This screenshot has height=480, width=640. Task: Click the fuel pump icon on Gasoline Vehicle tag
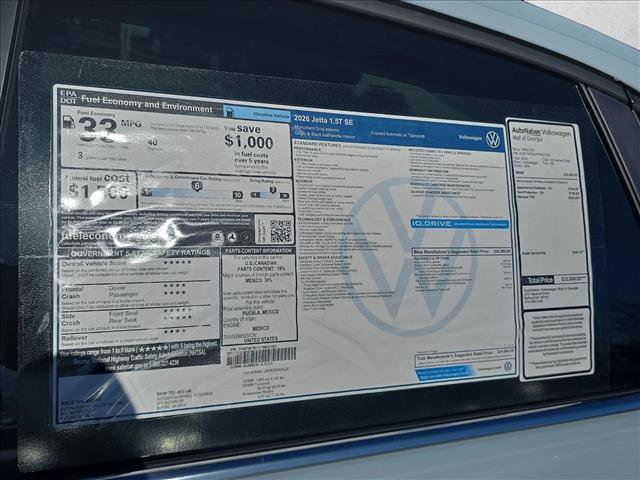[x=230, y=111]
